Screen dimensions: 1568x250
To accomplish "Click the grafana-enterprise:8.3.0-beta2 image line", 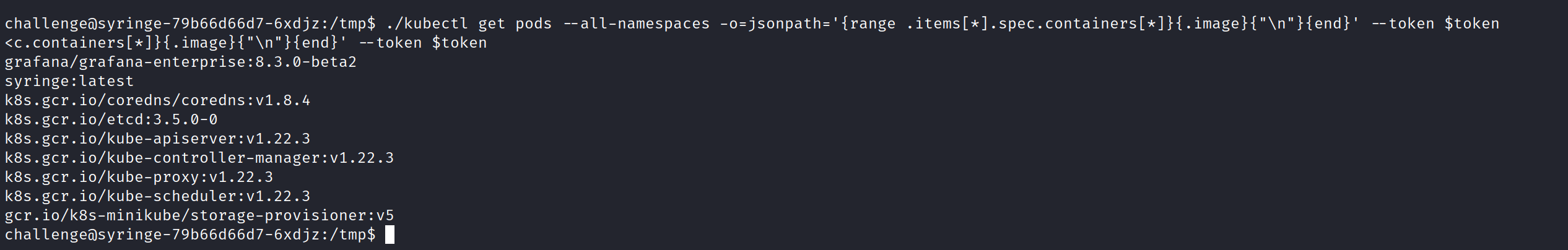I will coord(180,62).
